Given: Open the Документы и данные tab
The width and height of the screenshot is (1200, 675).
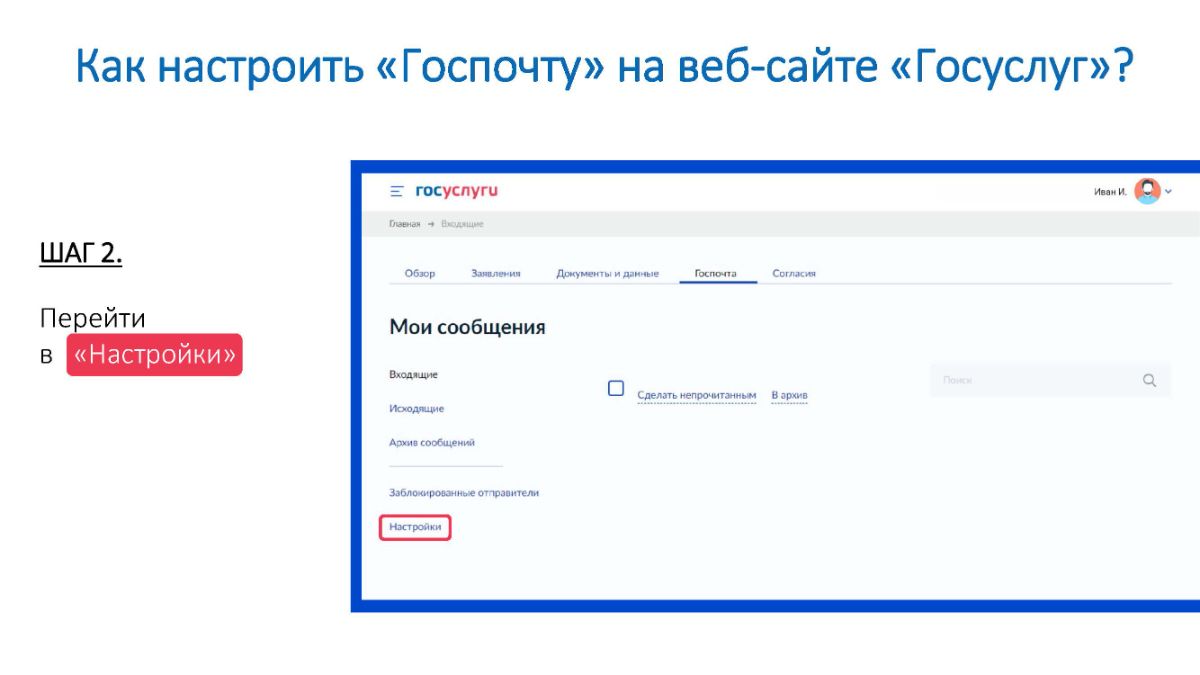Looking at the screenshot, I should (607, 273).
